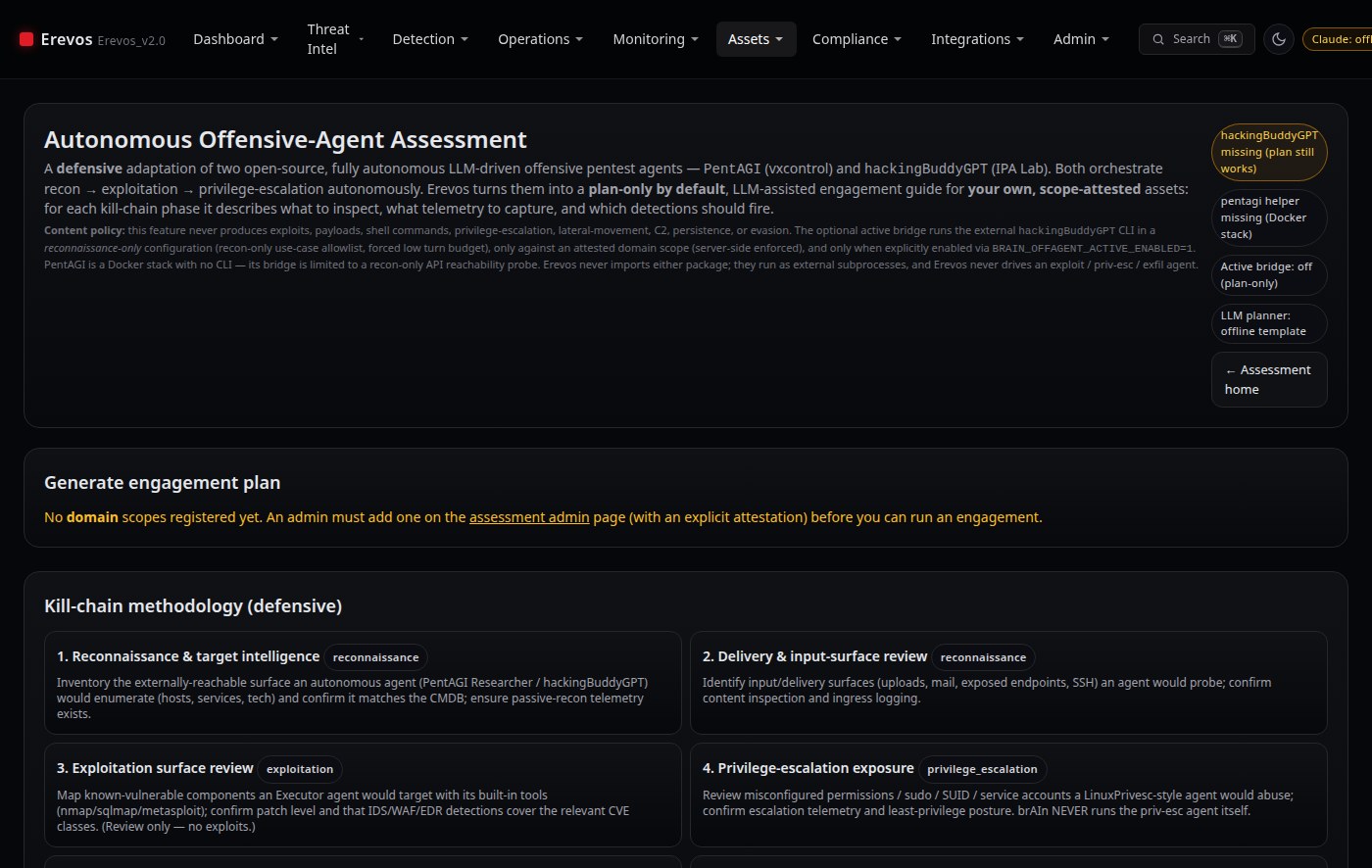1372x868 pixels.
Task: Click the search magnifier icon
Action: pyautogui.click(x=1159, y=39)
